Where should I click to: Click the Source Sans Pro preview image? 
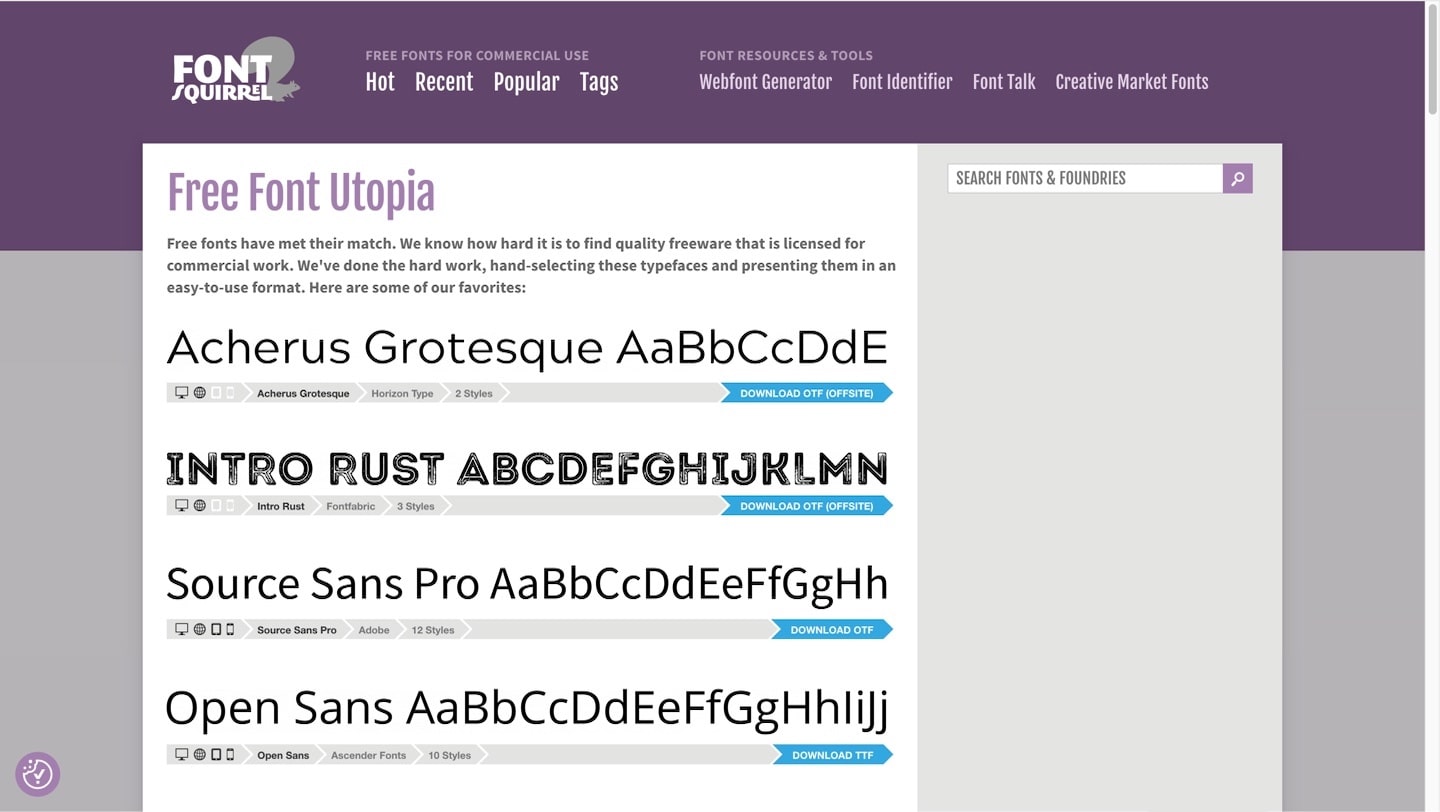[x=527, y=584]
